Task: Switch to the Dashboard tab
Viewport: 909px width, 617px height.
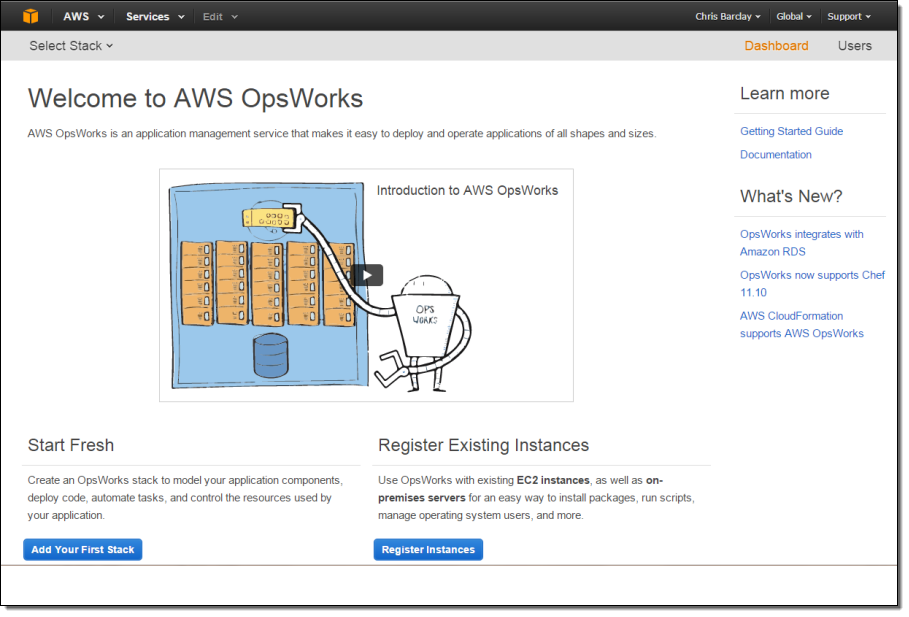Action: pos(776,46)
